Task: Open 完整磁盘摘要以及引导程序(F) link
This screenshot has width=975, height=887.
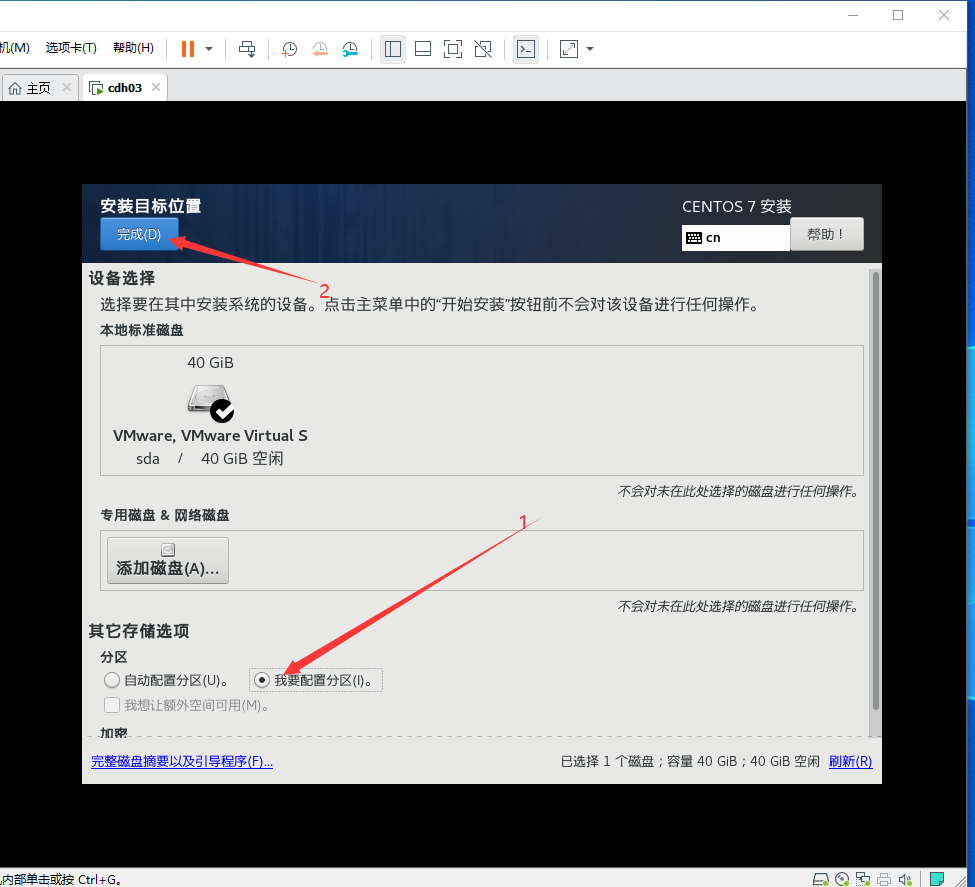Action: pyautogui.click(x=182, y=761)
